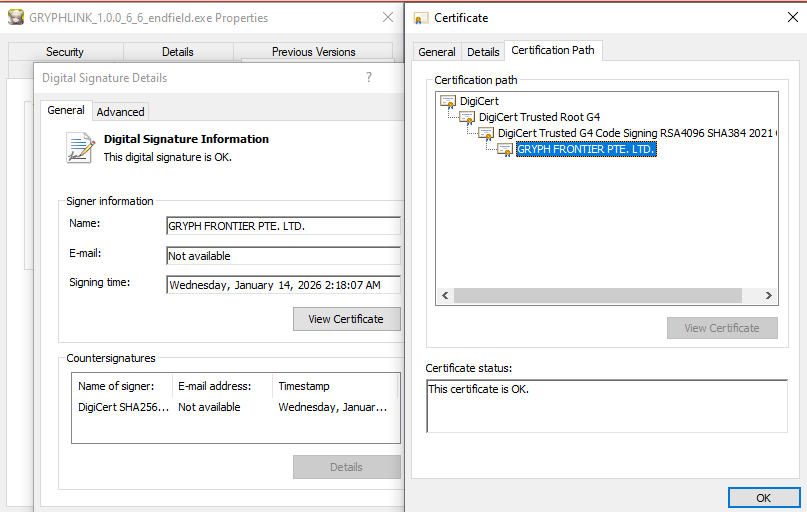
Task: Click the DigiCert Trusted Root G4 certificate icon
Action: (467, 117)
